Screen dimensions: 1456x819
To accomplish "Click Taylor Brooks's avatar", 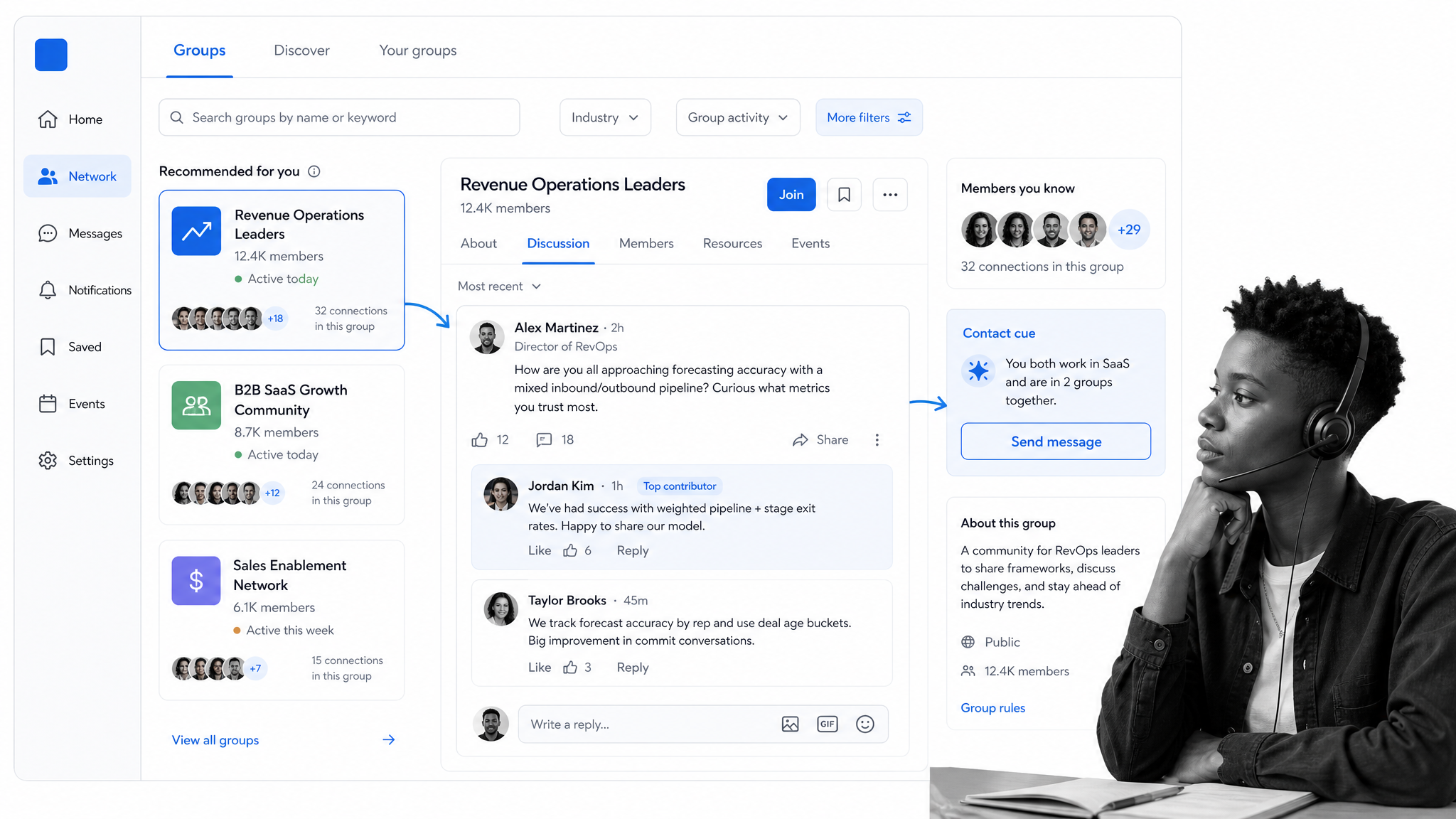I will (x=501, y=609).
